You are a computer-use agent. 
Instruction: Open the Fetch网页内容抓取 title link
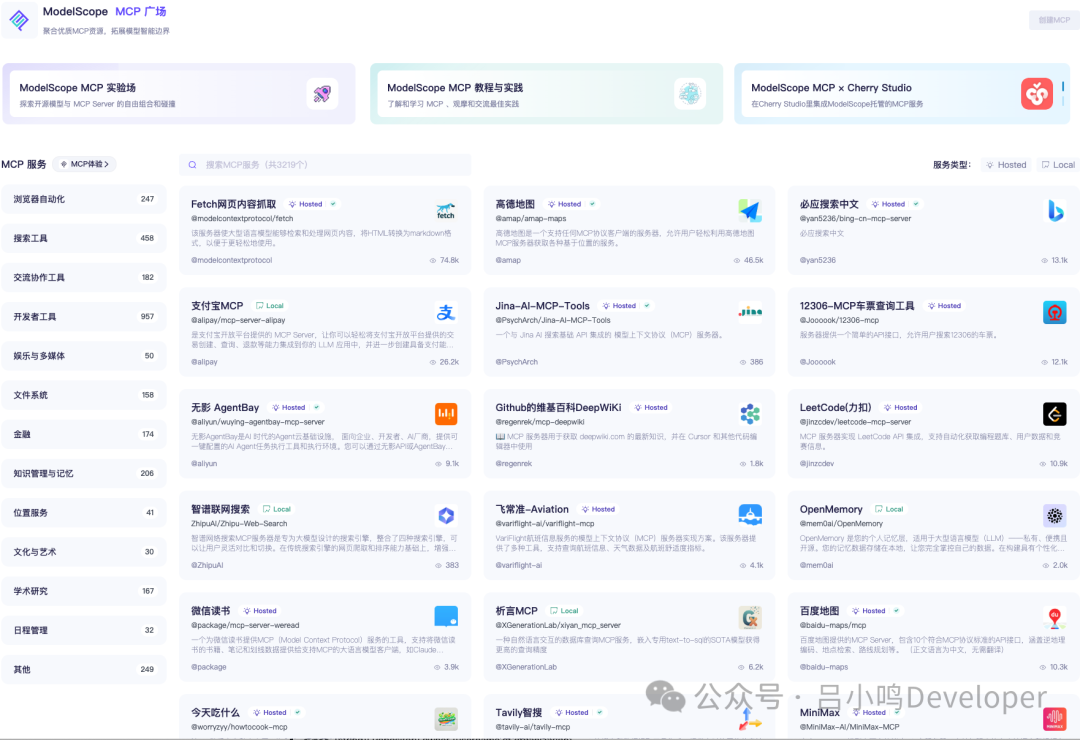pyautogui.click(x=233, y=204)
